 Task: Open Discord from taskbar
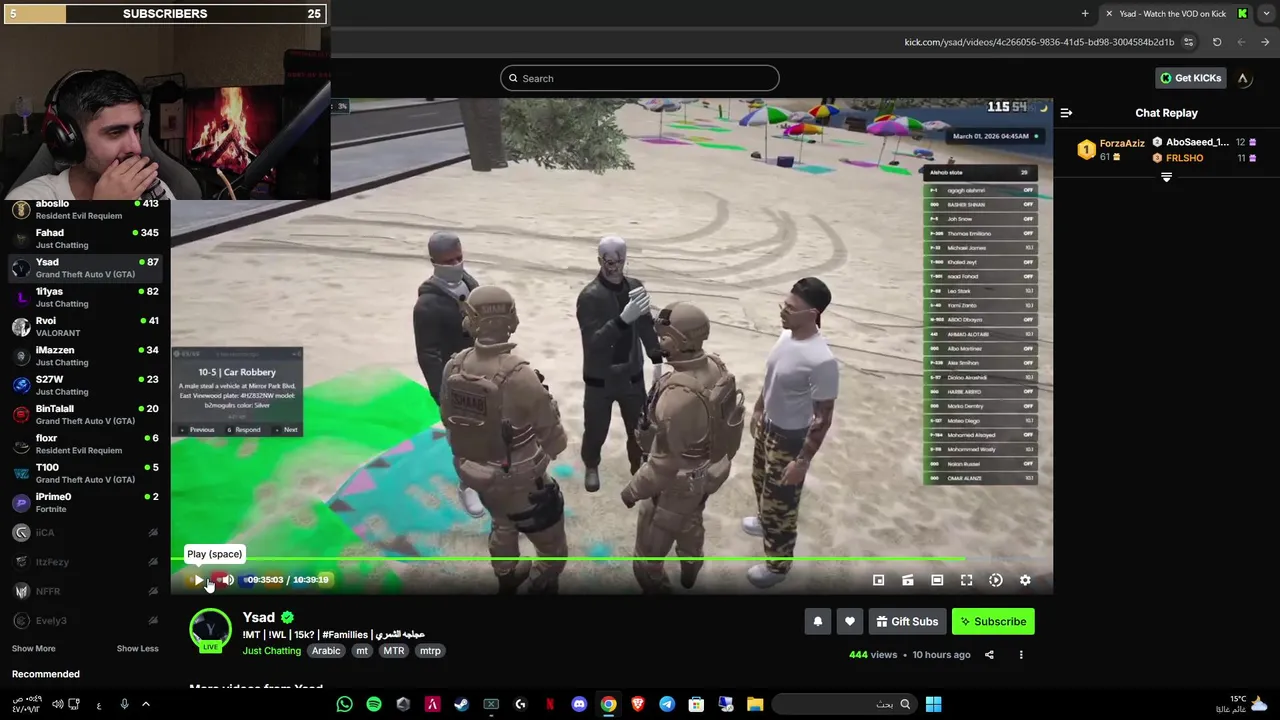pos(579,704)
